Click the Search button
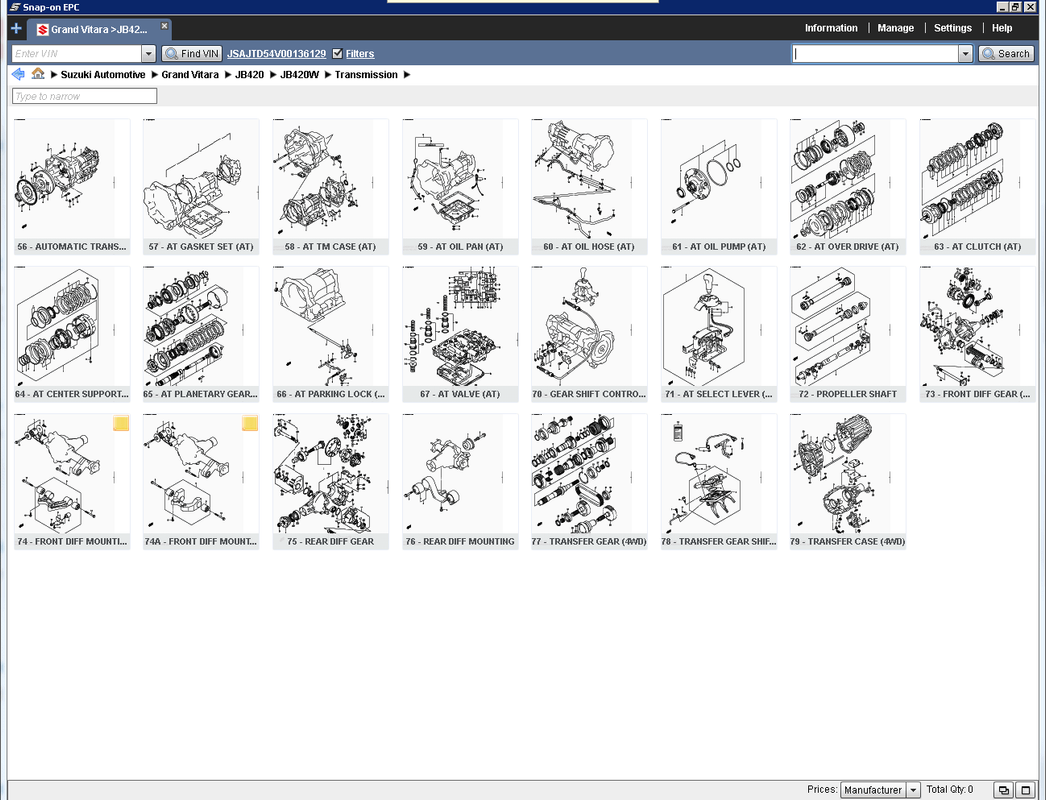Image resolution: width=1046 pixels, height=800 pixels. pyautogui.click(x=1006, y=53)
